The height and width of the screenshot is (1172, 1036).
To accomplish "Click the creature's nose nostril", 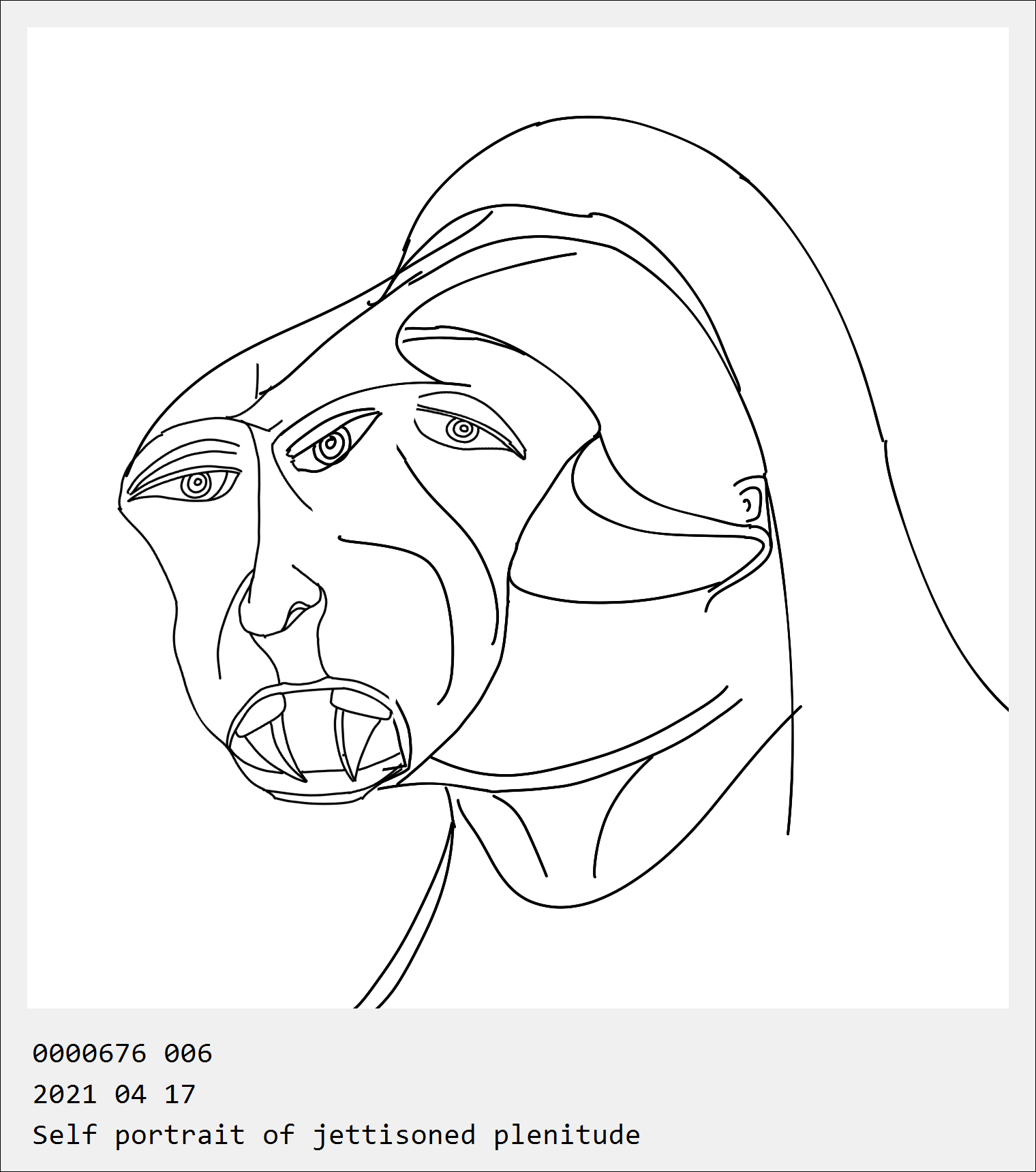I will pos(297,615).
